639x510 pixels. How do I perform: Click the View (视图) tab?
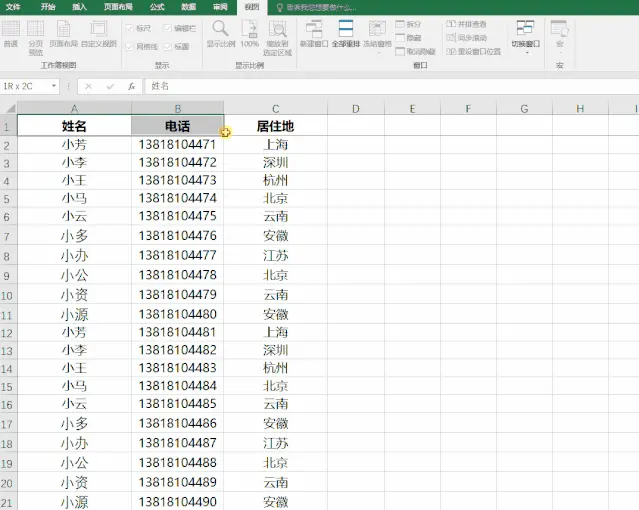[252, 7]
